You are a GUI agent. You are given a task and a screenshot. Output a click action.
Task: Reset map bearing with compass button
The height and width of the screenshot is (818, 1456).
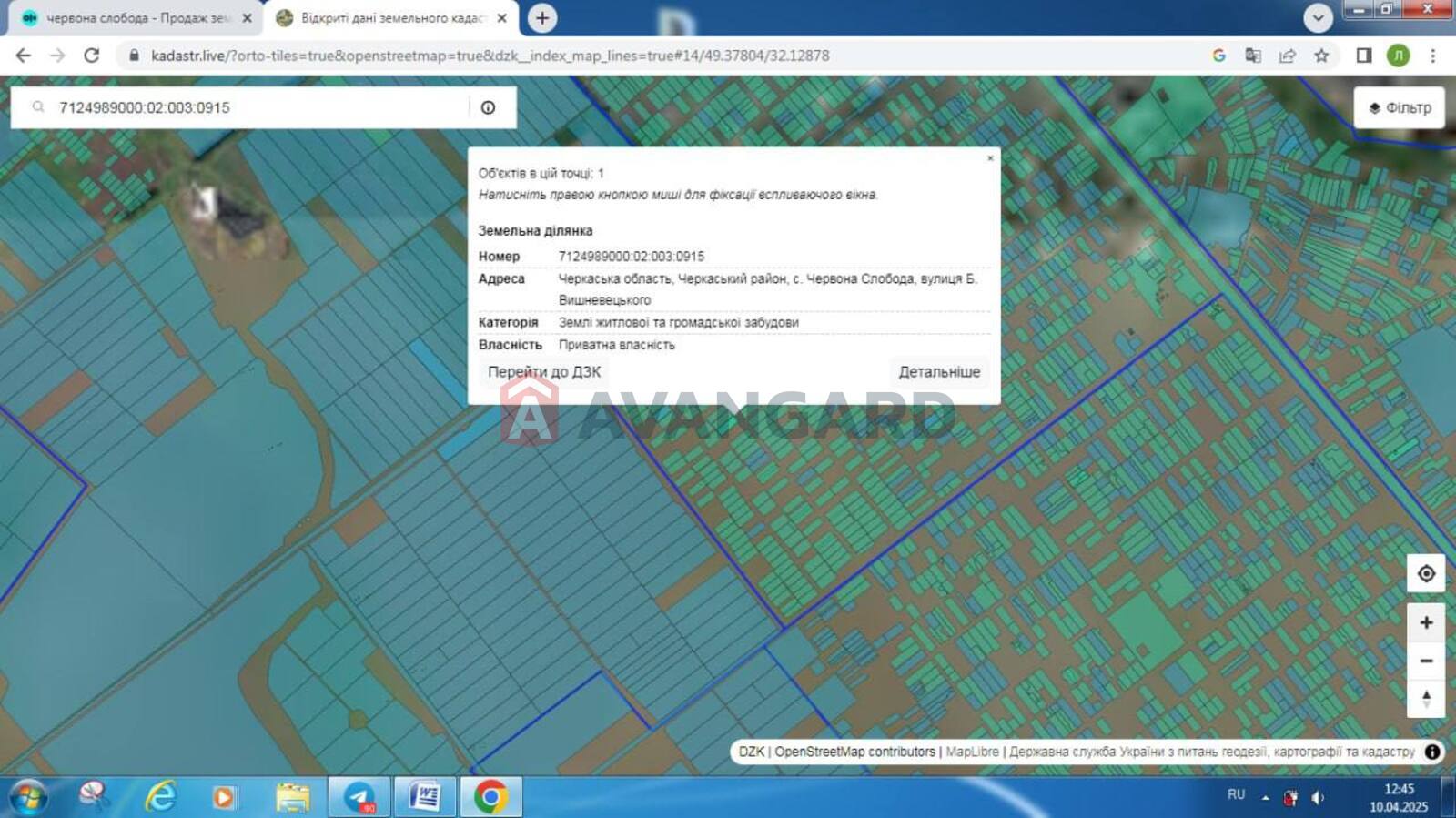point(1426,699)
